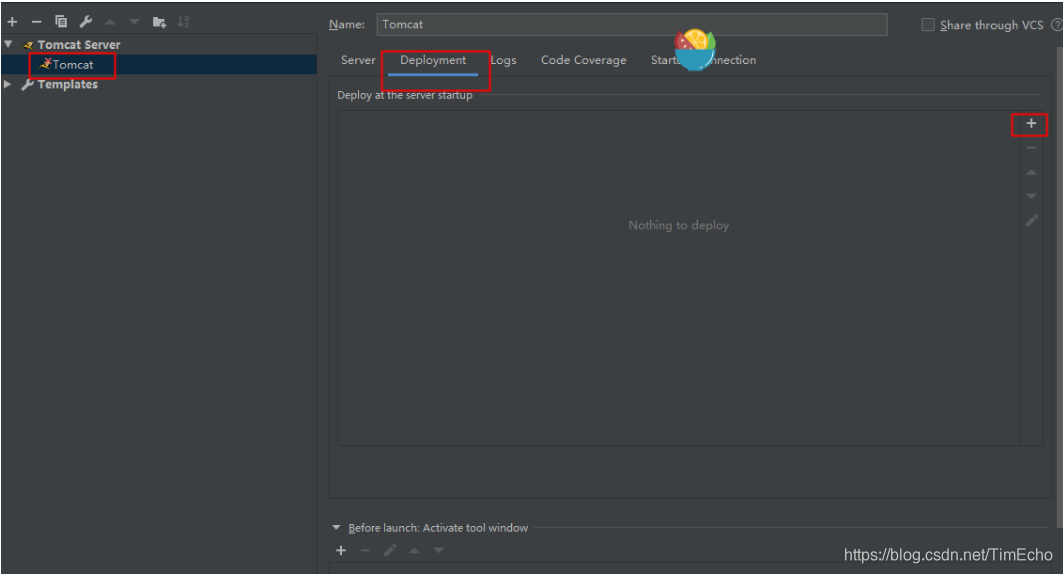Focus the Name input field
The image size is (1063, 574).
[632, 24]
